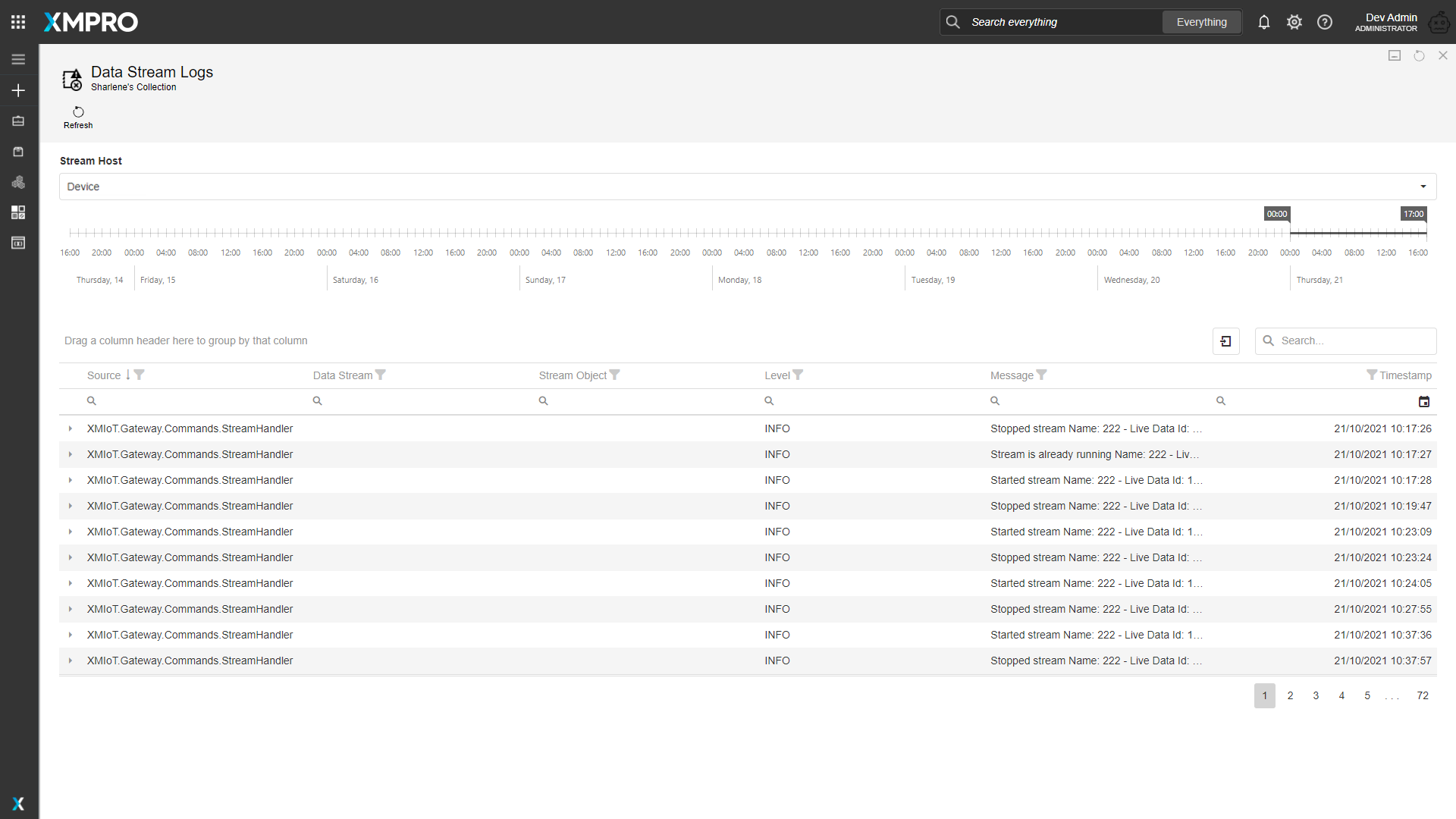Sort by the Source column header
This screenshot has height=819, width=1456.
click(x=104, y=375)
